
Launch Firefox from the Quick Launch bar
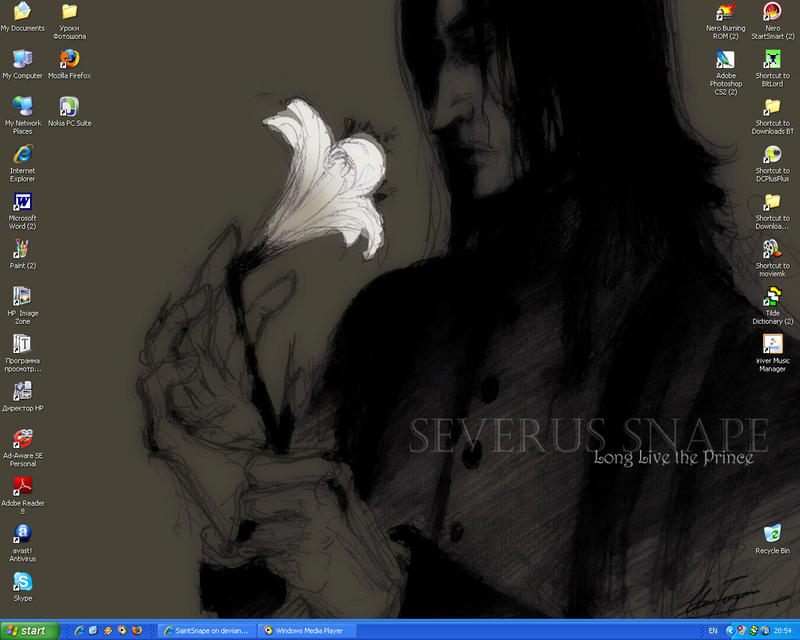(137, 631)
